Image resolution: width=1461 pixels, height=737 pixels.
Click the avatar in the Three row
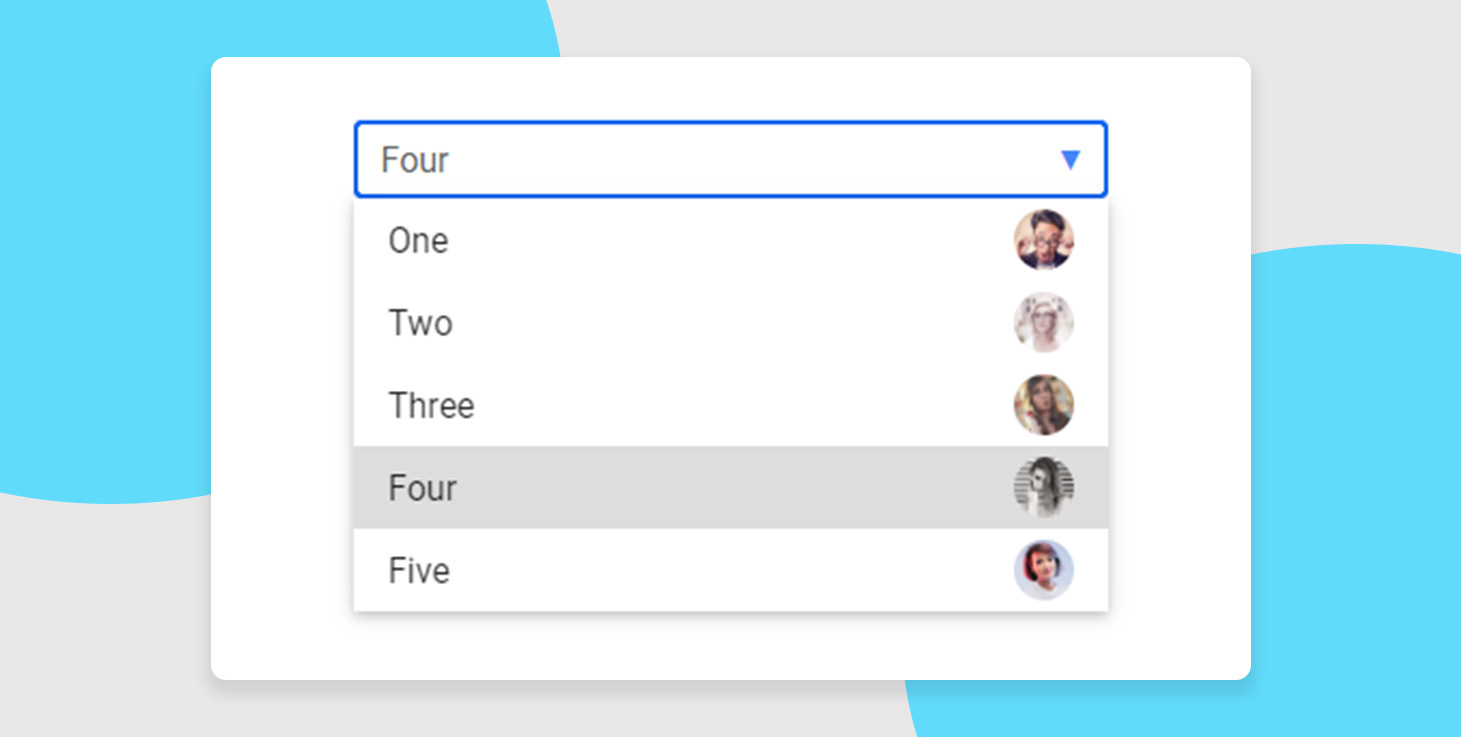point(1043,405)
